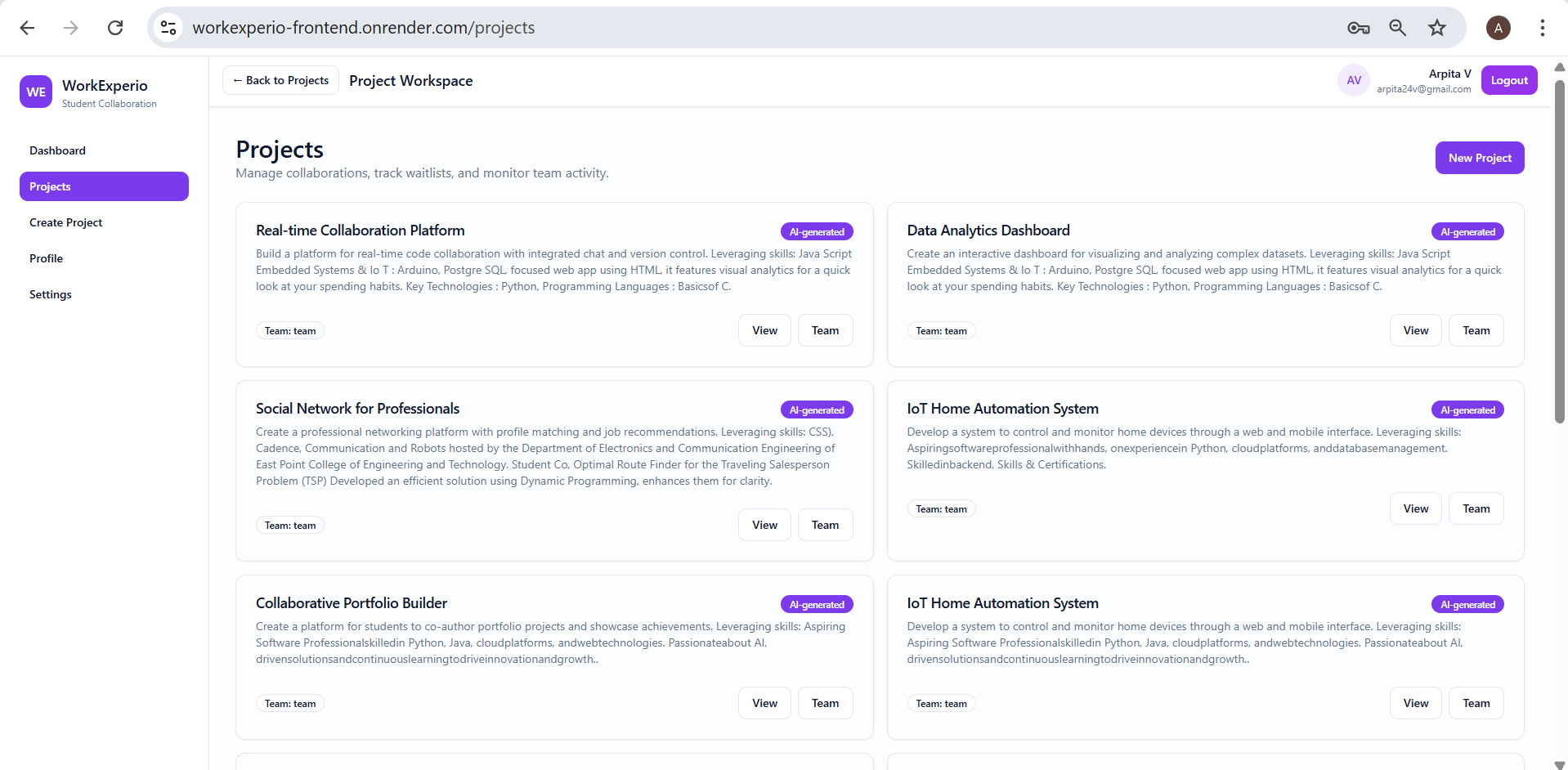Click the AV user avatar circle

click(1354, 80)
